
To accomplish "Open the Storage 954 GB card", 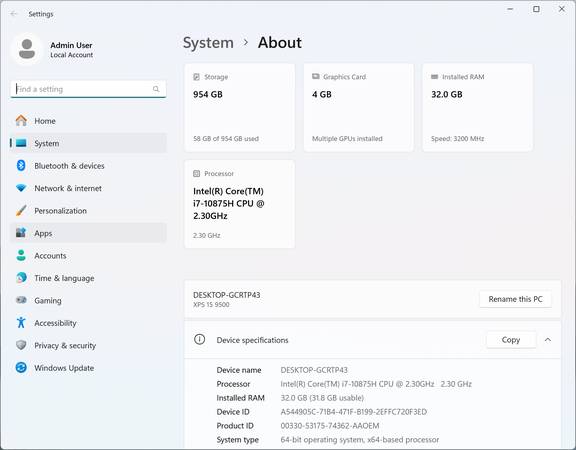I will [x=240, y=107].
